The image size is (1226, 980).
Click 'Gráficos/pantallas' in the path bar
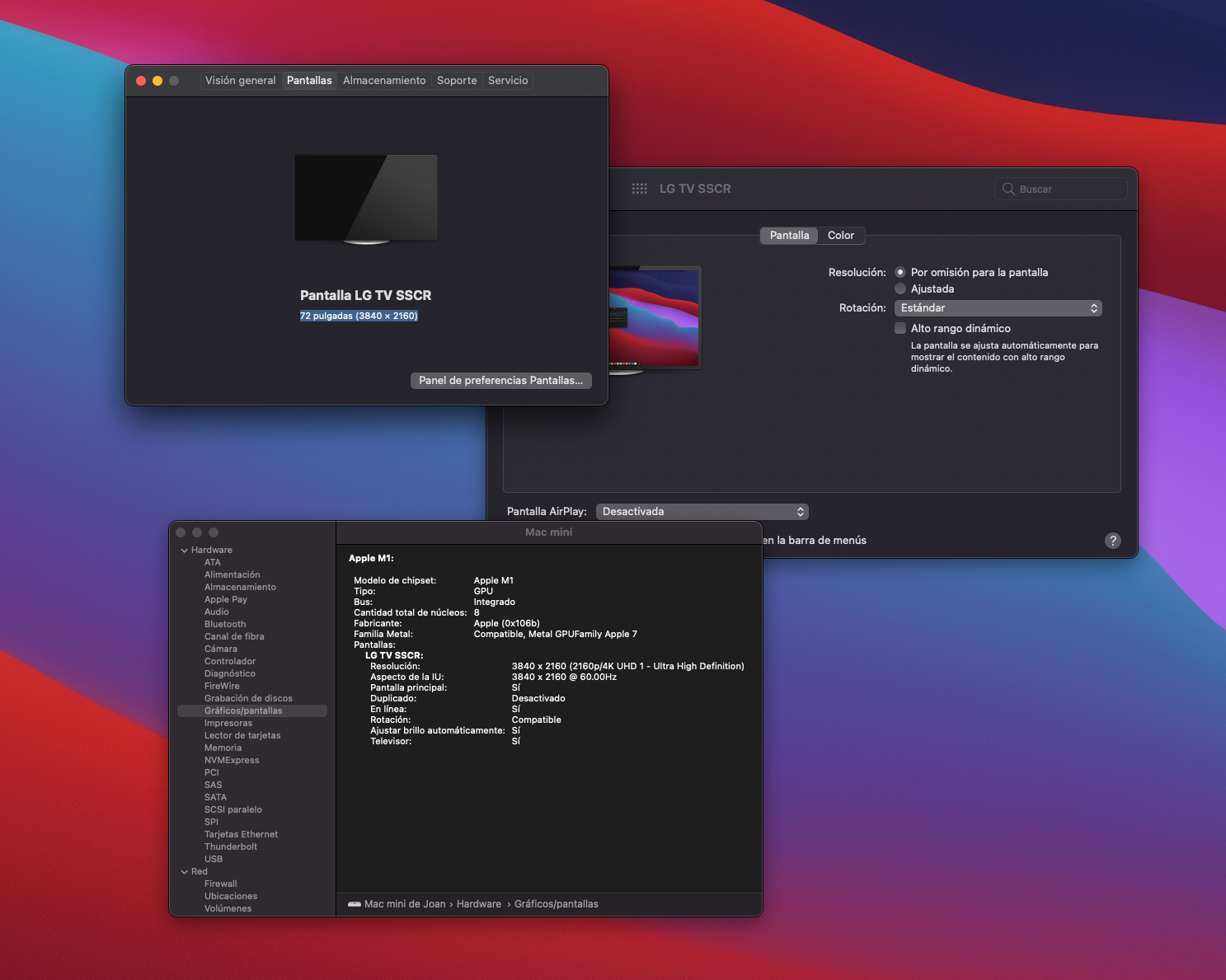(x=557, y=904)
